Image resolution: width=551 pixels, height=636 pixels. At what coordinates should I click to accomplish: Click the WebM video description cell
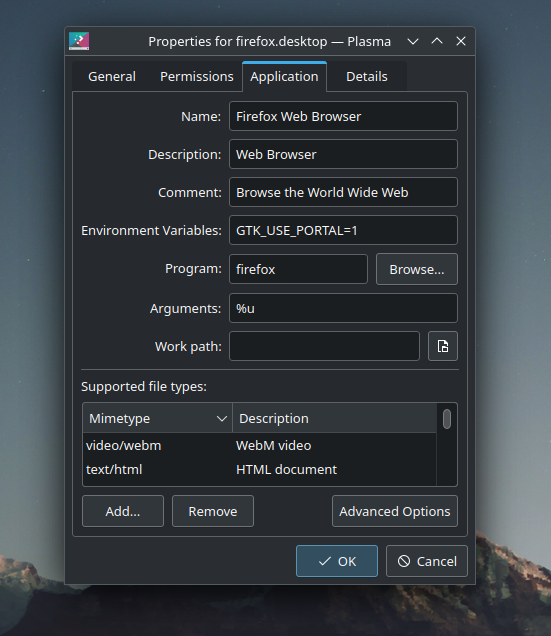pyautogui.click(x=273, y=445)
